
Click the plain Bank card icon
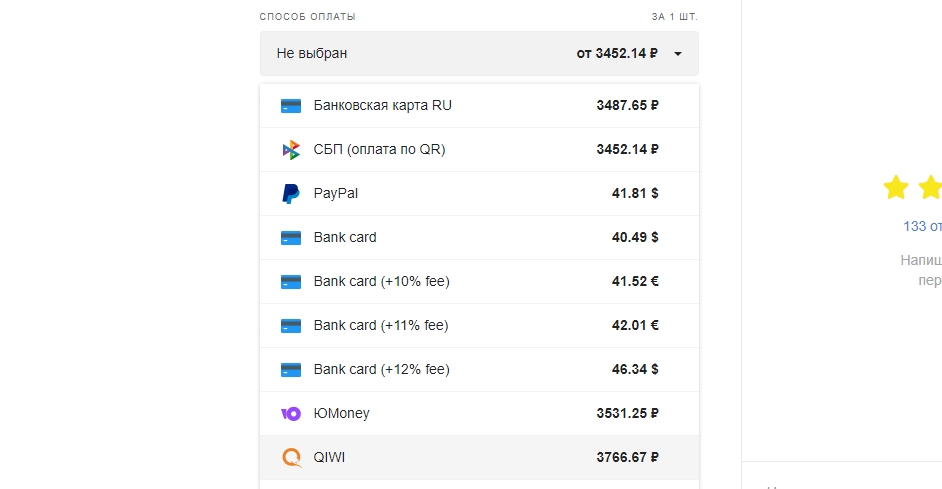pos(291,238)
